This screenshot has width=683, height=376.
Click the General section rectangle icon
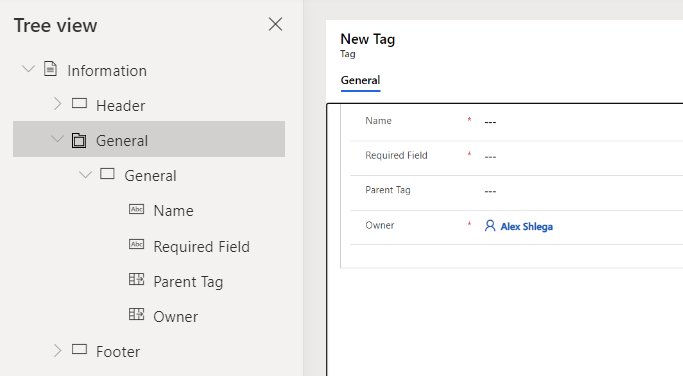click(x=107, y=174)
